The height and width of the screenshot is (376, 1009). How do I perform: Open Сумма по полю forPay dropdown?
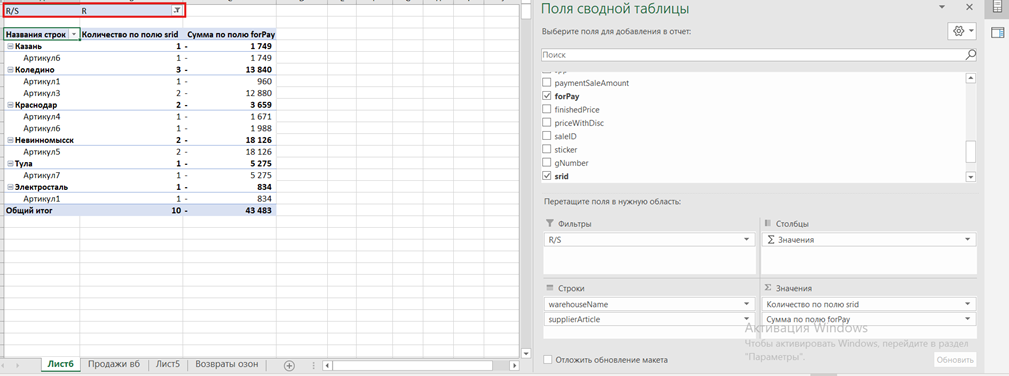(x=968, y=319)
